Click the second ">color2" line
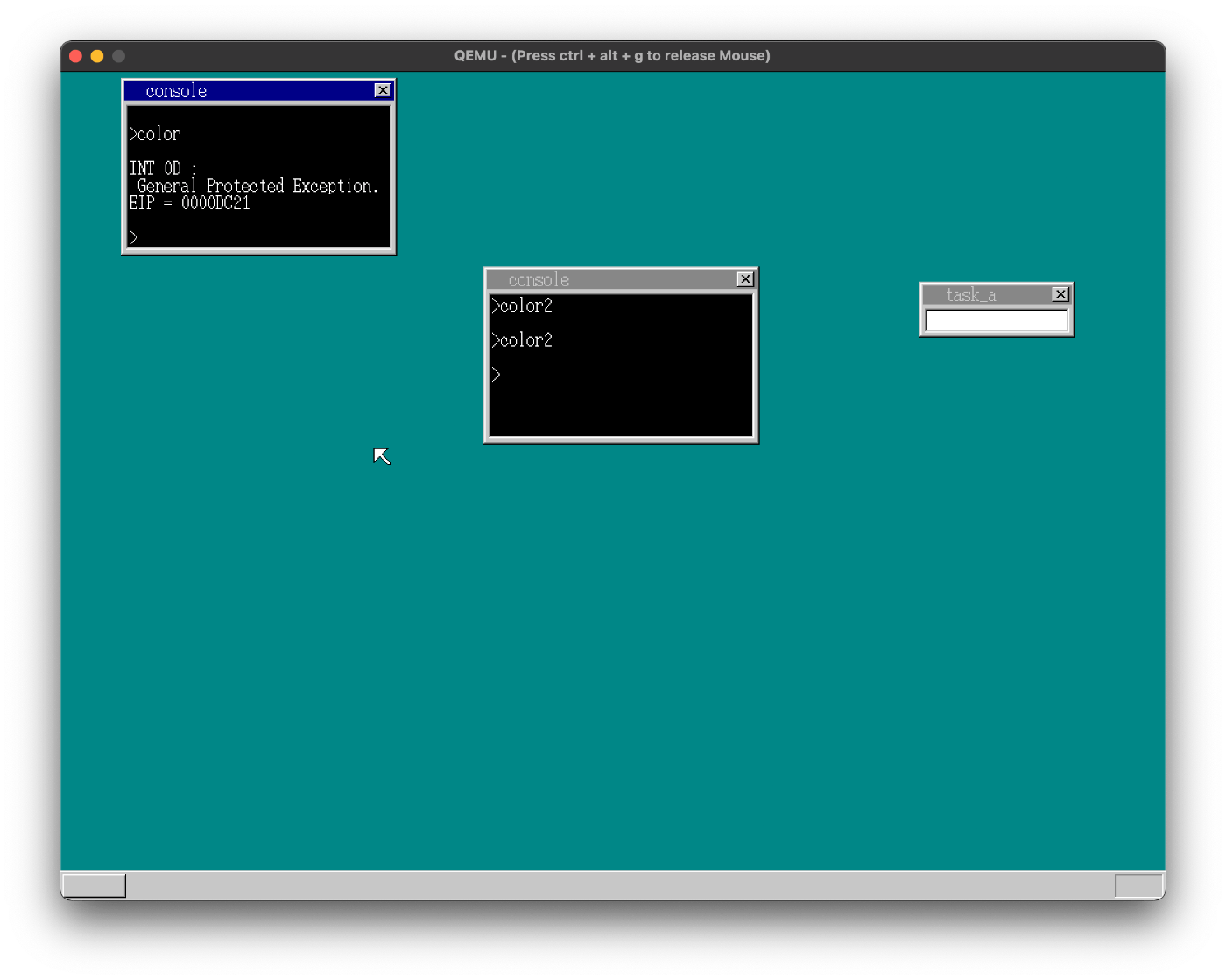The width and height of the screenshot is (1226, 980). (522, 340)
